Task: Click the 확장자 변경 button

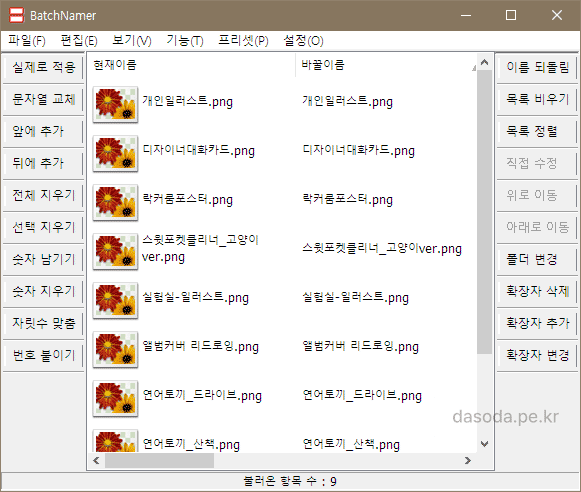Action: [x=537, y=355]
